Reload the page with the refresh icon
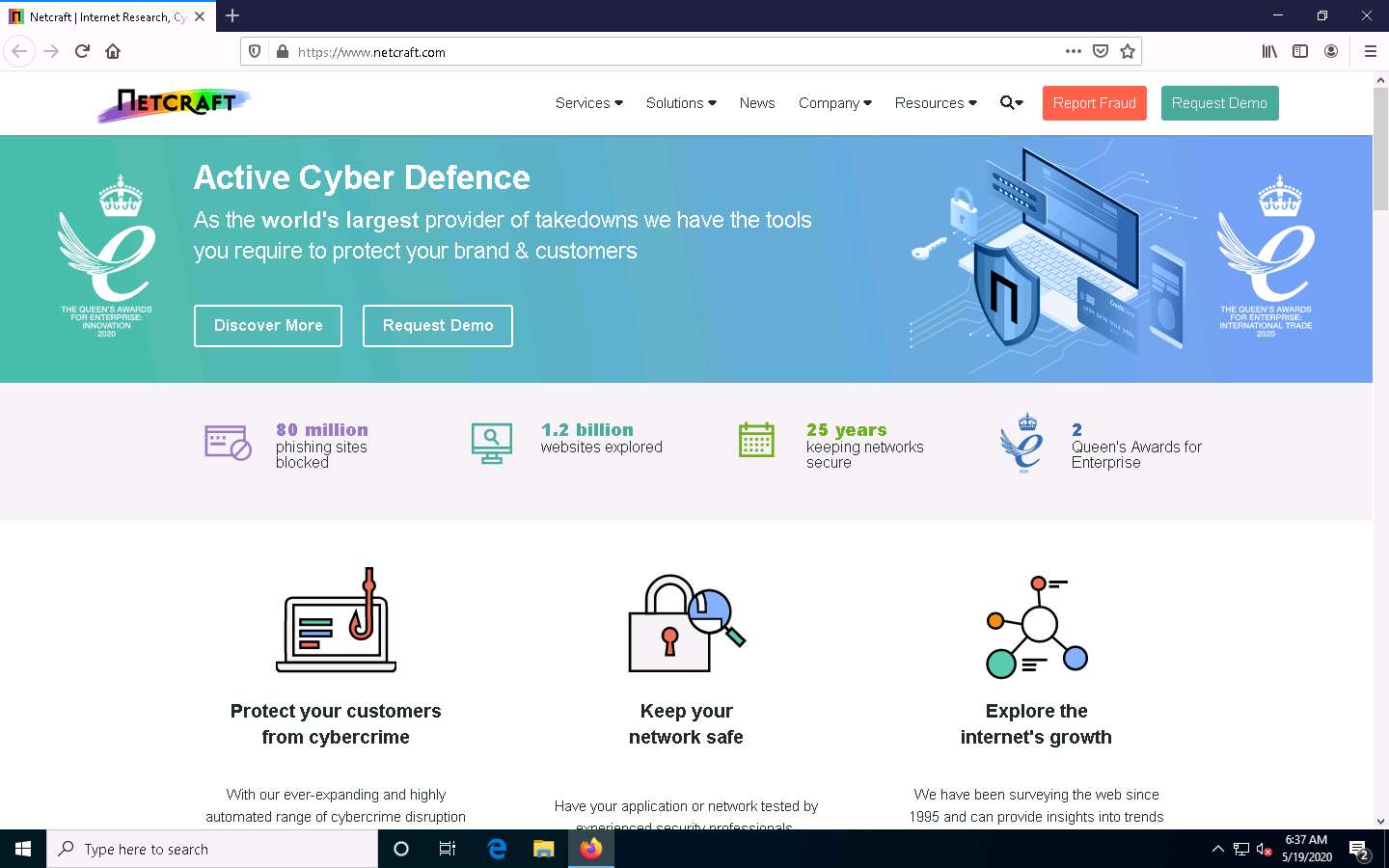This screenshot has height=868, width=1389. tap(82, 51)
